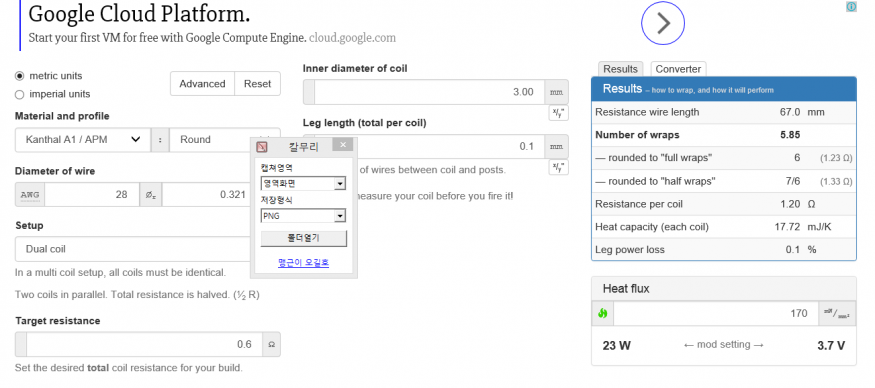Click the wire diameter field showing 0.321
Image resolution: width=875 pixels, height=388 pixels.
(206, 194)
